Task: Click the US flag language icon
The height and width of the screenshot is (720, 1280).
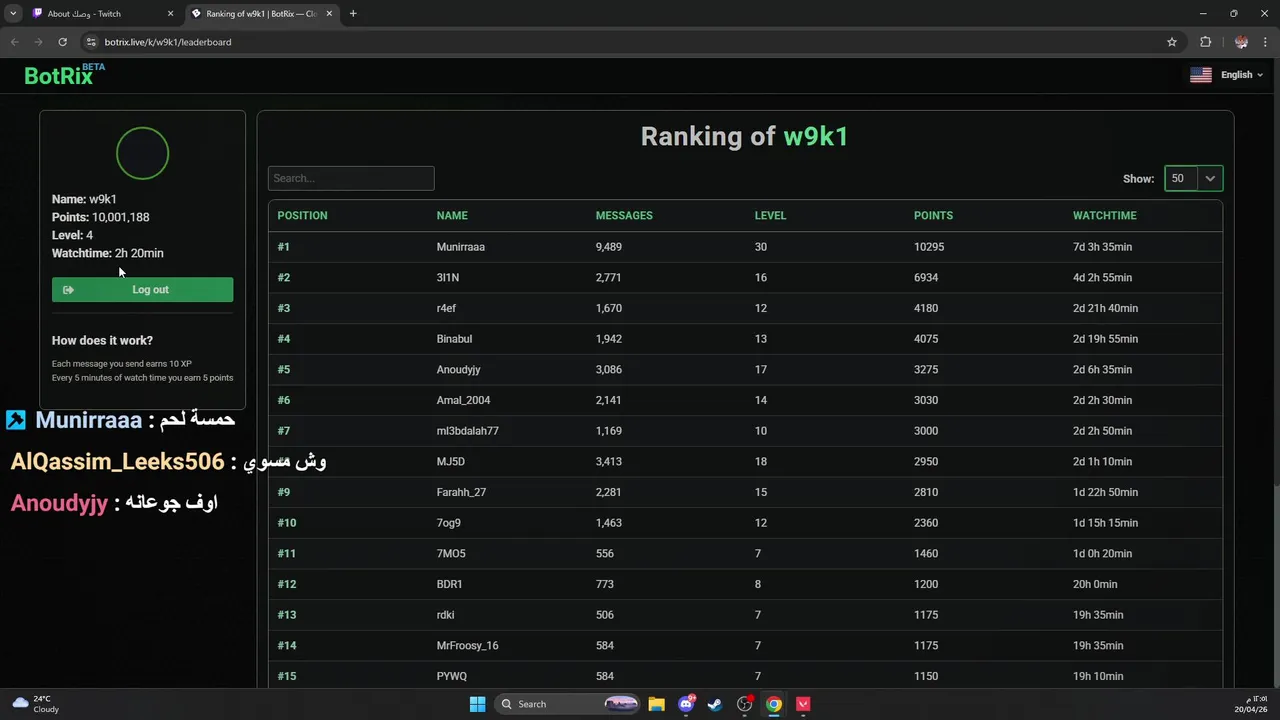Action: click(x=1201, y=75)
